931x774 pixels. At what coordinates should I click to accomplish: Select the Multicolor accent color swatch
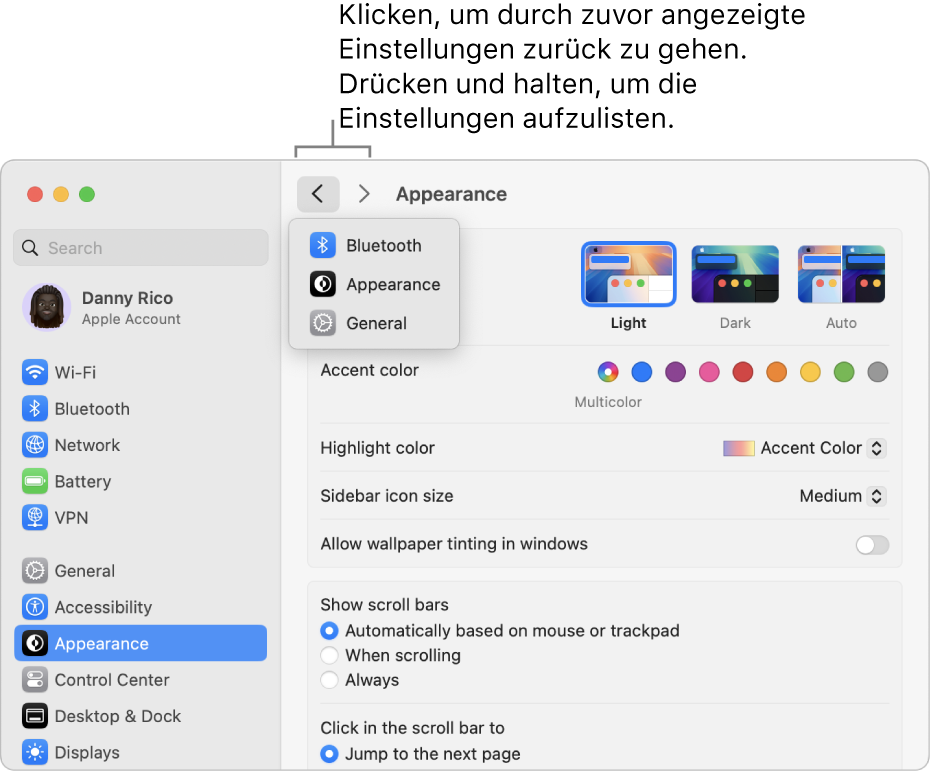tap(608, 372)
